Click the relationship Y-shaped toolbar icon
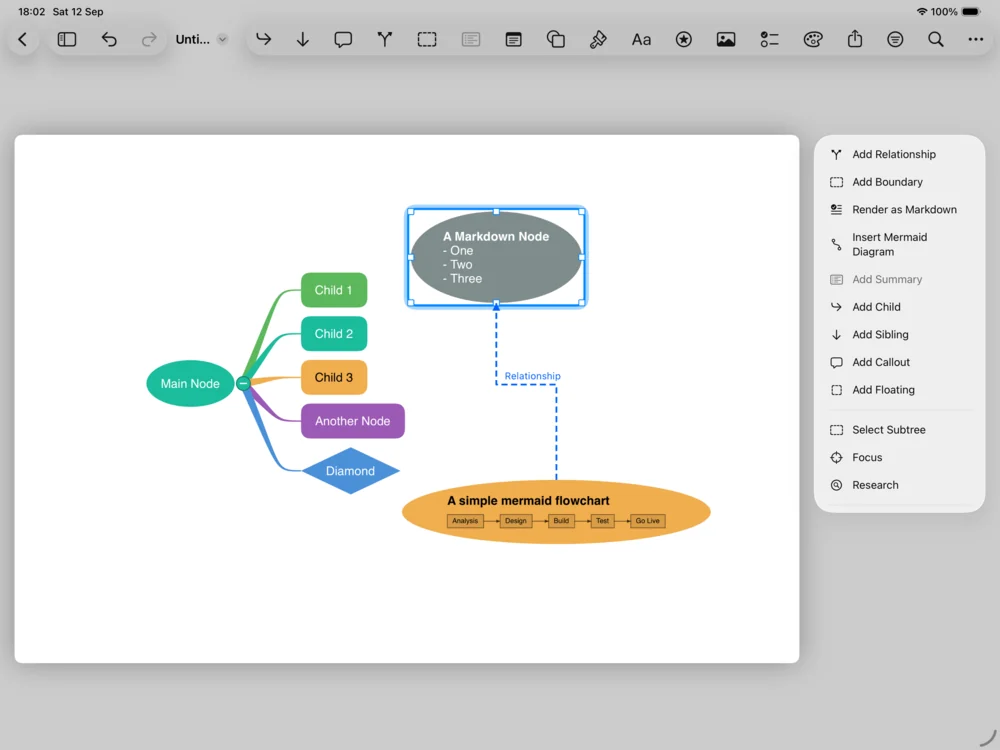Viewport: 1000px width, 750px height. pos(385,40)
